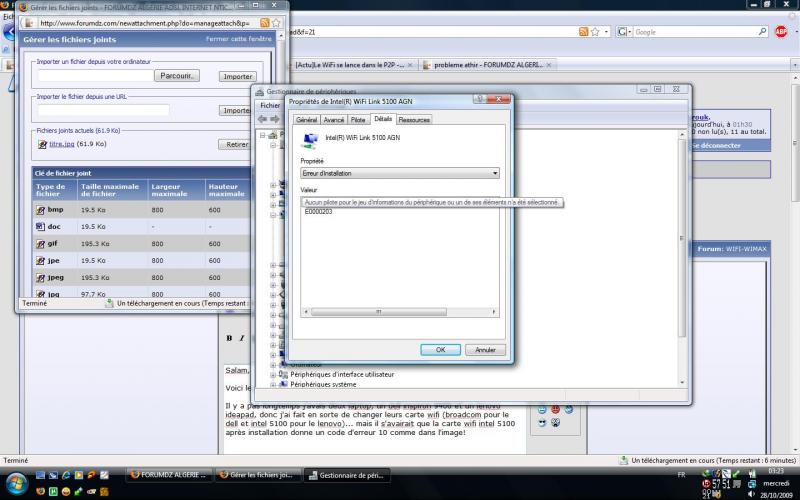Screen dimensions: 800x500
Task: Click the Device Manager vertical scrollbar
Action: tap(682, 237)
